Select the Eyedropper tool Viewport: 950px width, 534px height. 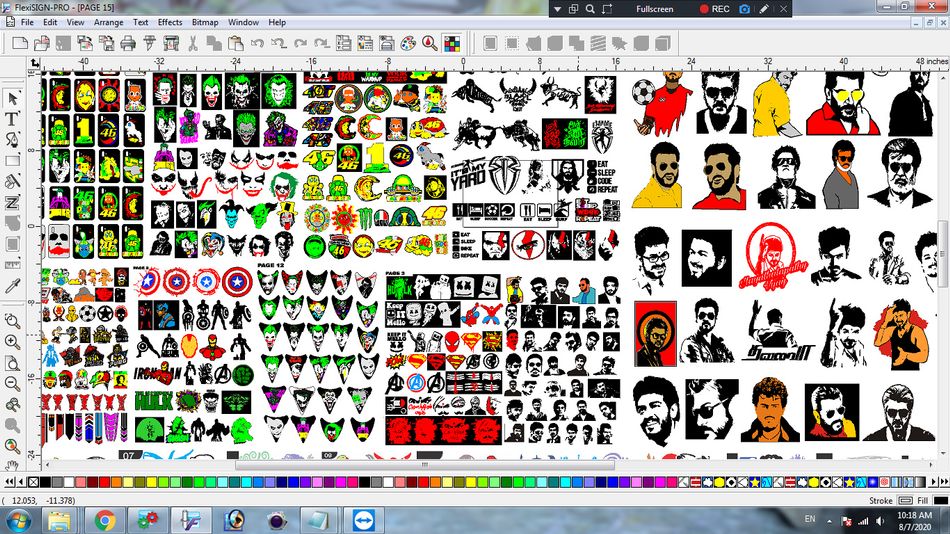pyautogui.click(x=12, y=285)
